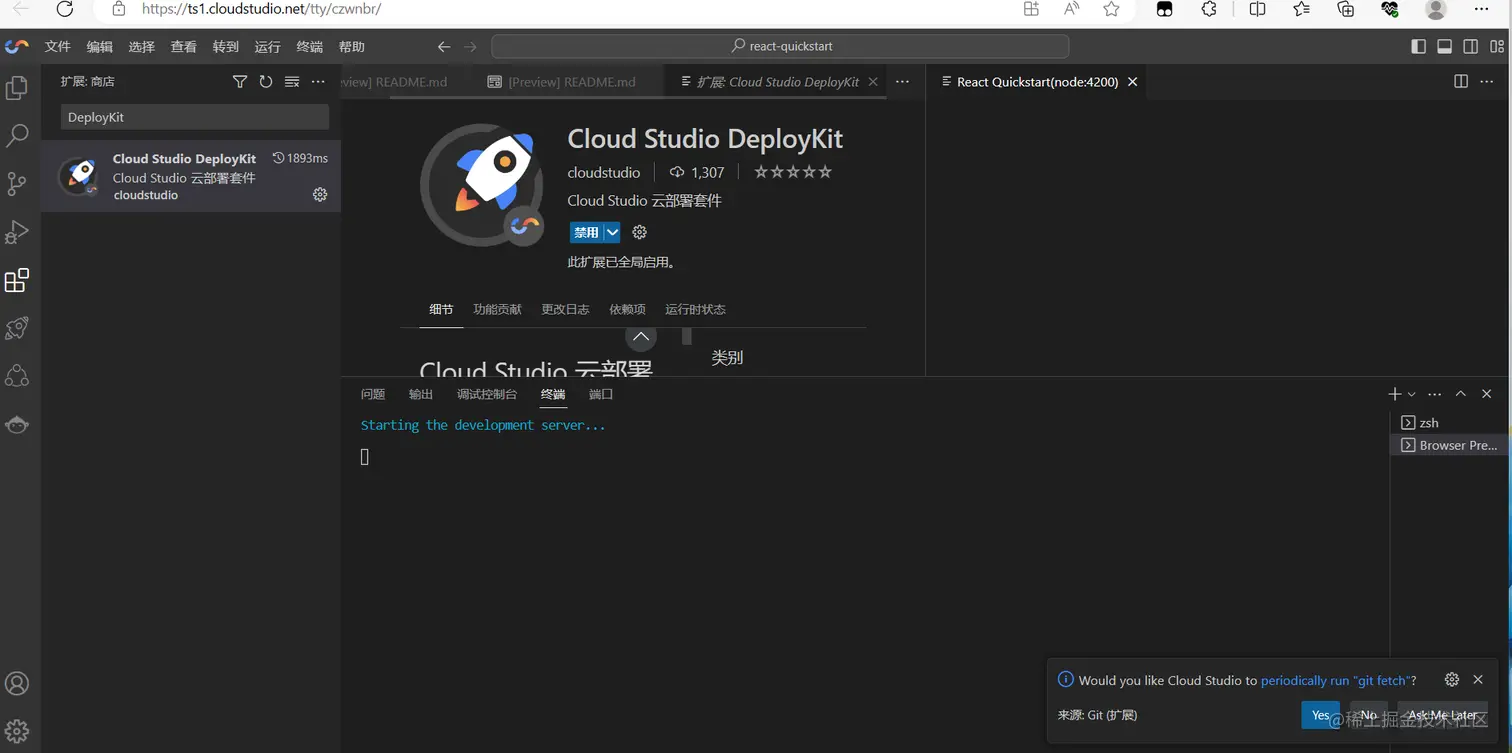This screenshot has width=1512, height=753.
Task: Open customize layout icon in title bar
Action: [x=1497, y=46]
